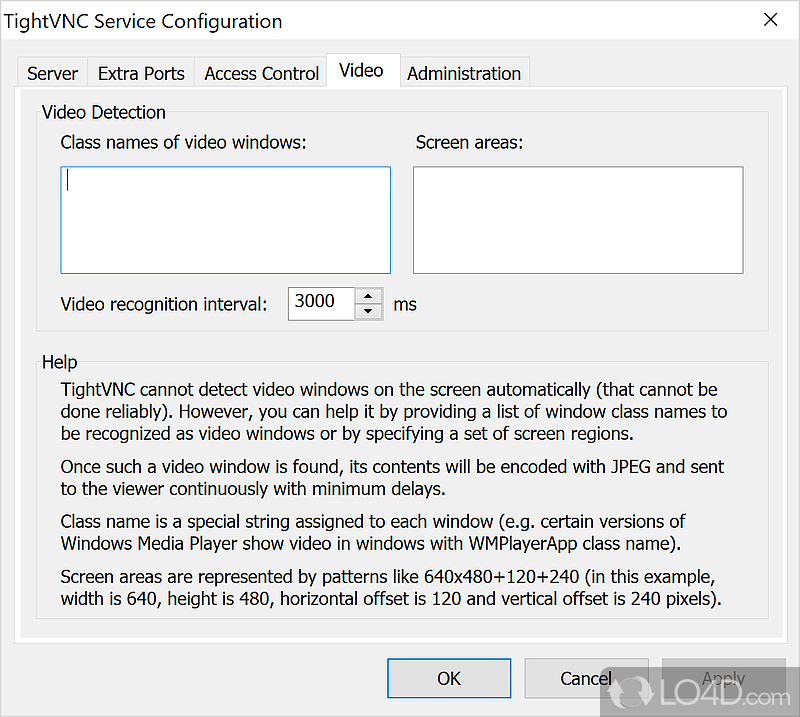Open the Administration tab
800x717 pixels.
(x=464, y=73)
